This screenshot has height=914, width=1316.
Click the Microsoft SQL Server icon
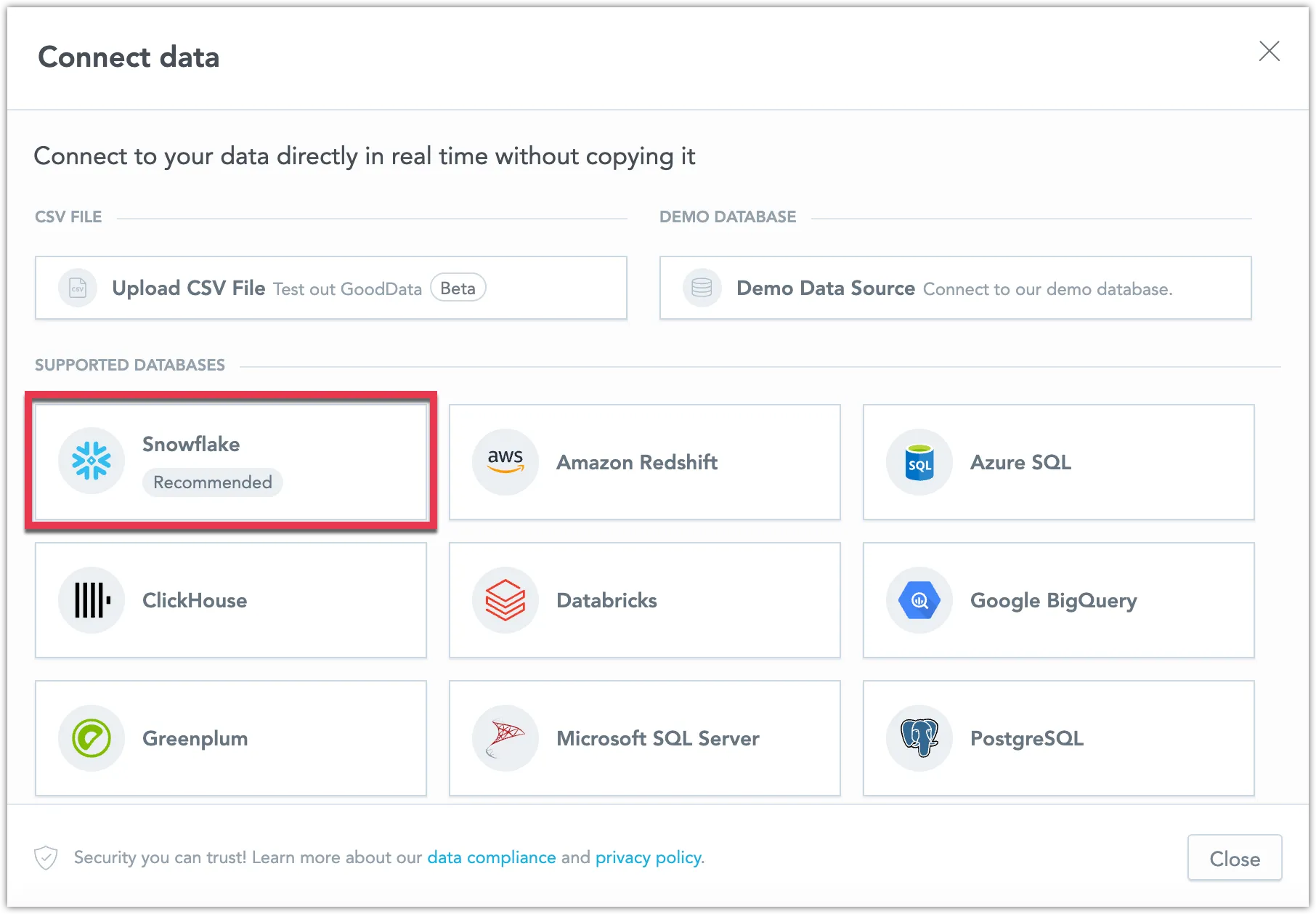505,738
